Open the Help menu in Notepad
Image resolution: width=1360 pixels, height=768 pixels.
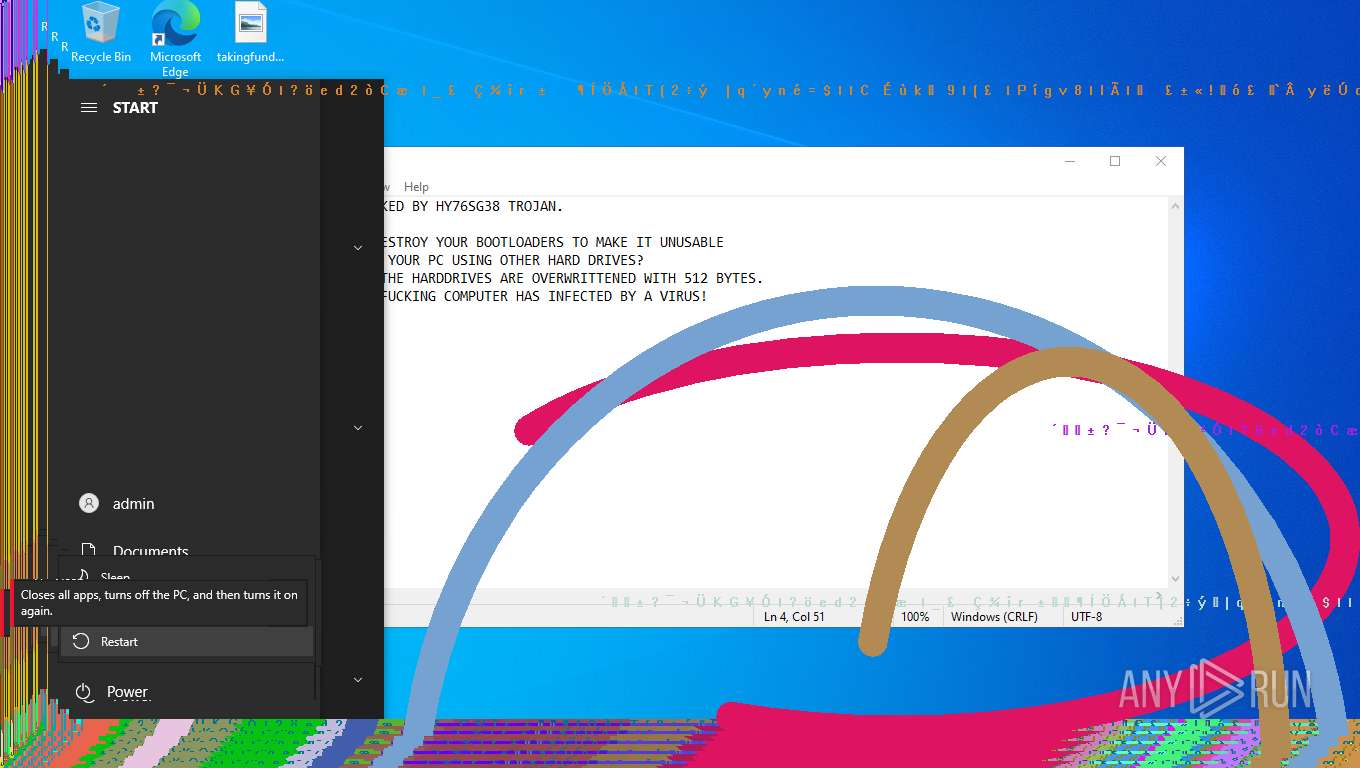tap(416, 187)
